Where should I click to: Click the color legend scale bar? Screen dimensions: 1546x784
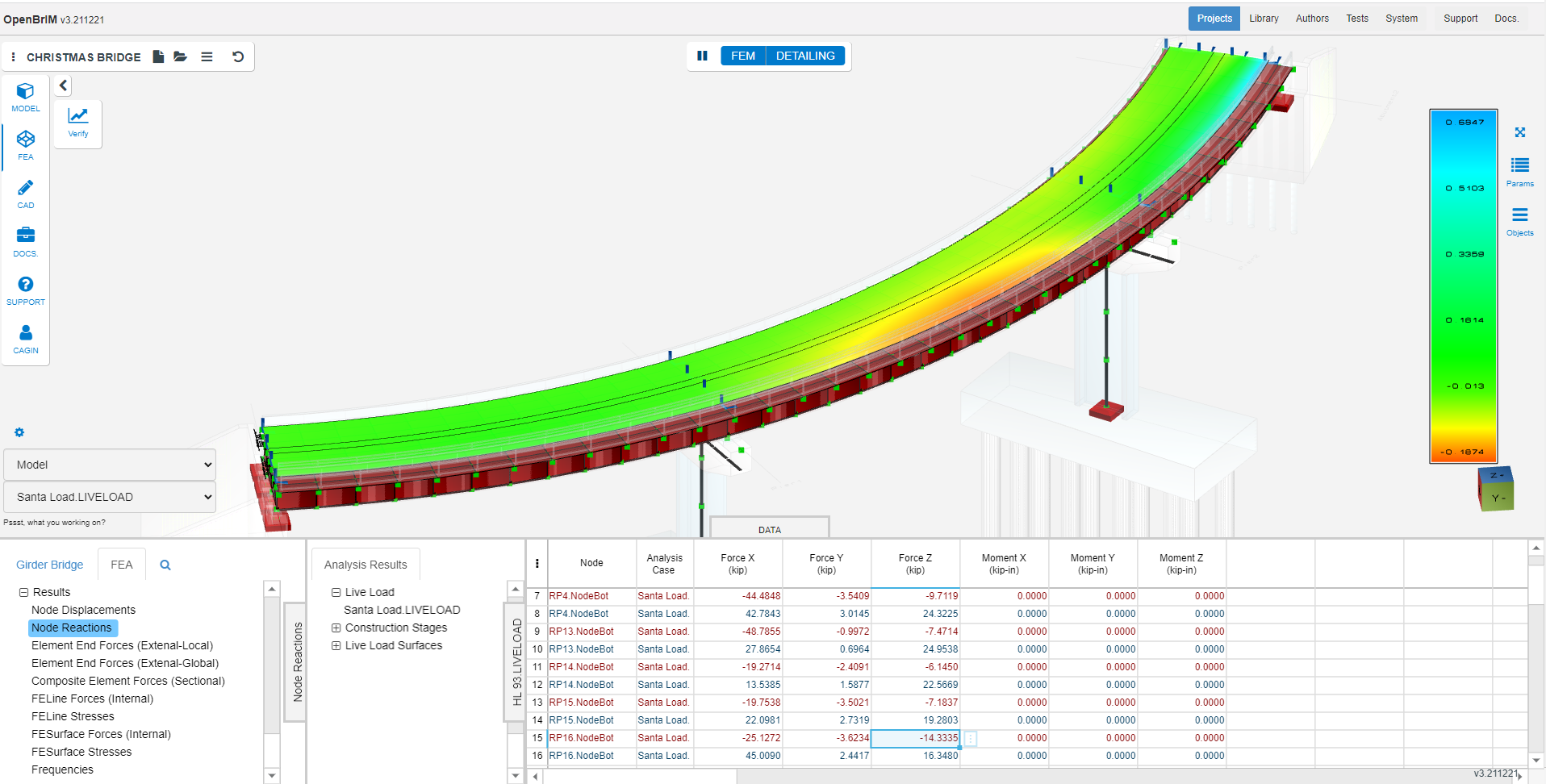click(x=1463, y=286)
